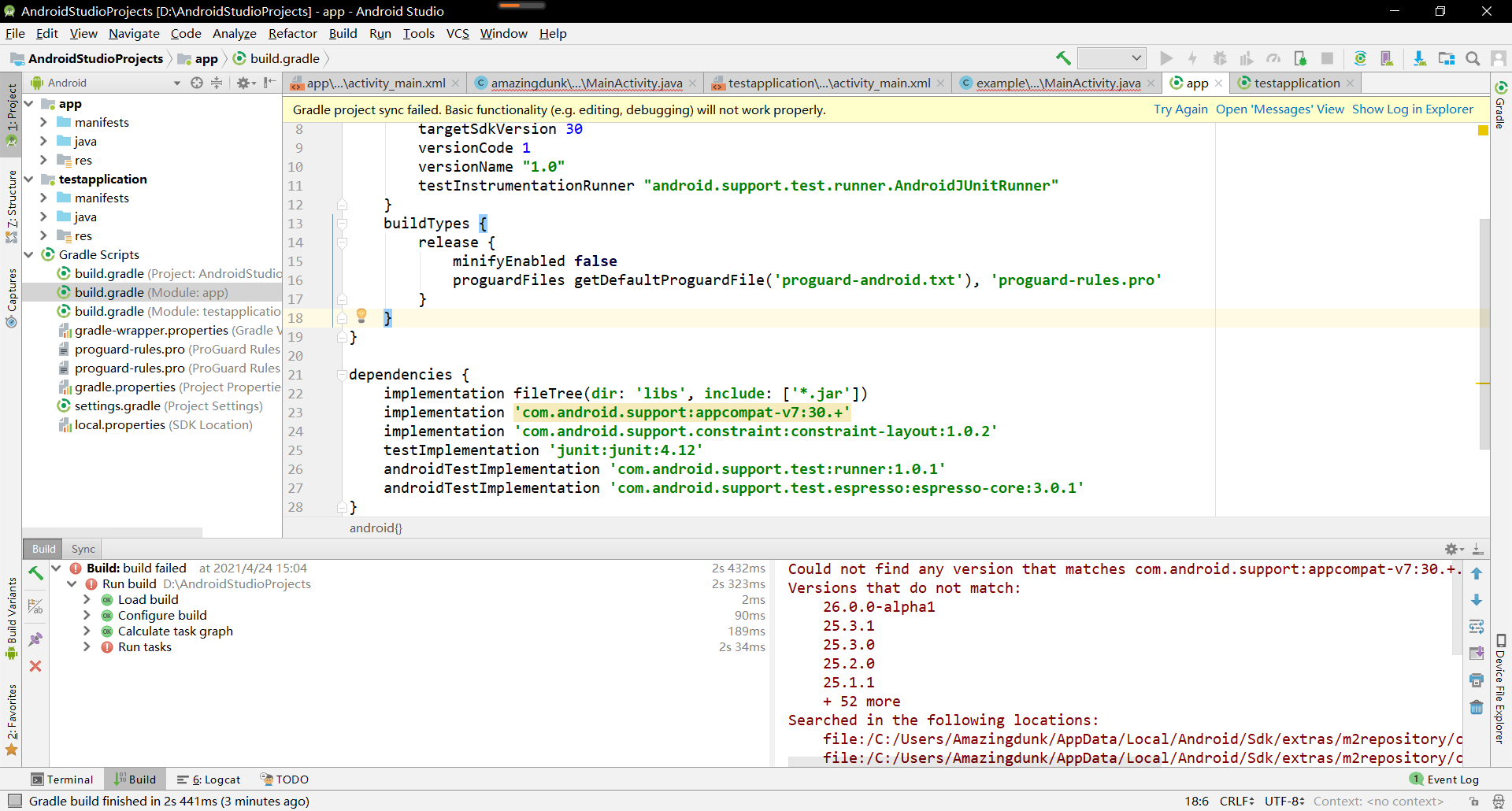Click hide Build panel icon
The image size is (1512, 811).
[x=1478, y=549]
